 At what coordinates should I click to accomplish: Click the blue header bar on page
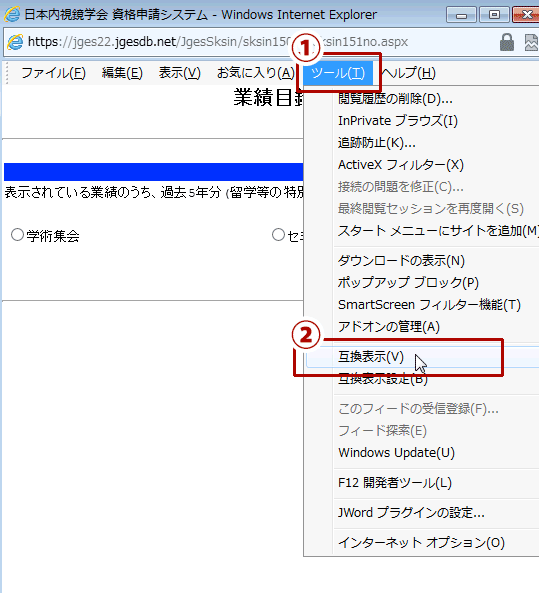[154, 172]
